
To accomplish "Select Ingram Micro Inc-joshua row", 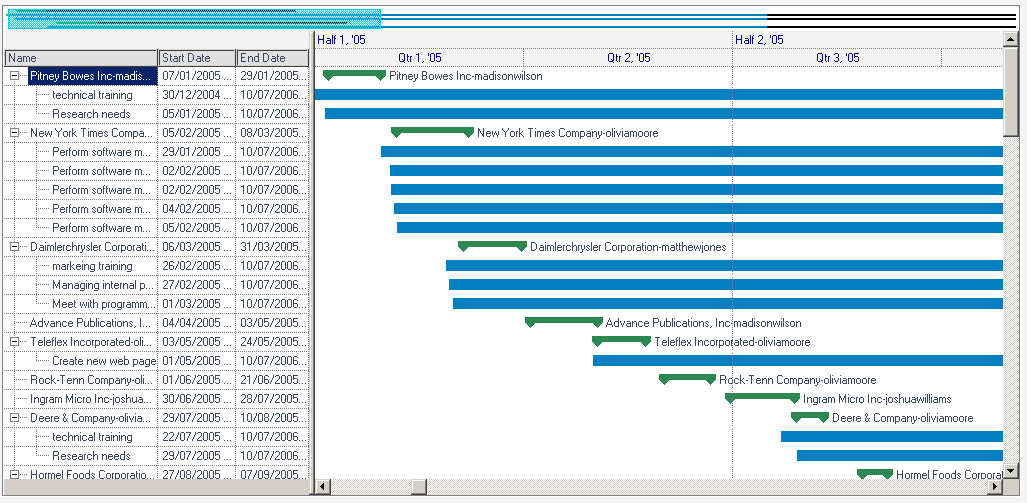I will [91, 399].
